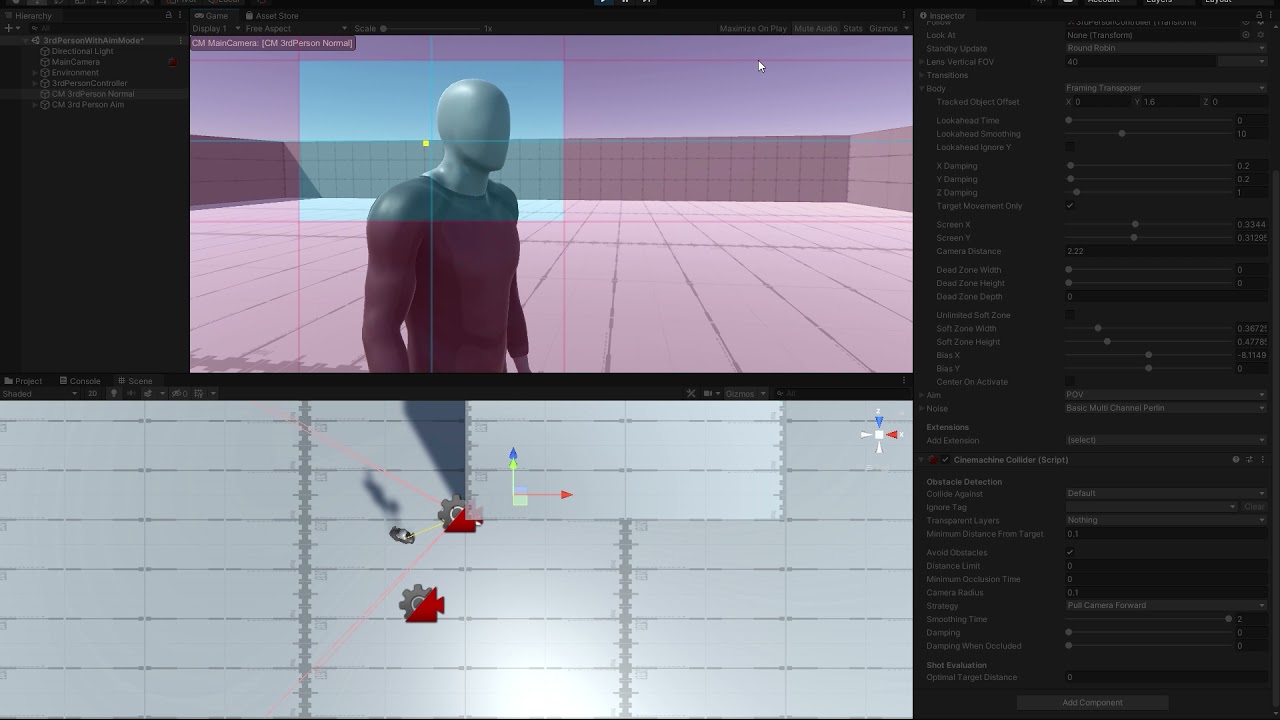Enable the Center On Activate checkbox

click(1071, 381)
